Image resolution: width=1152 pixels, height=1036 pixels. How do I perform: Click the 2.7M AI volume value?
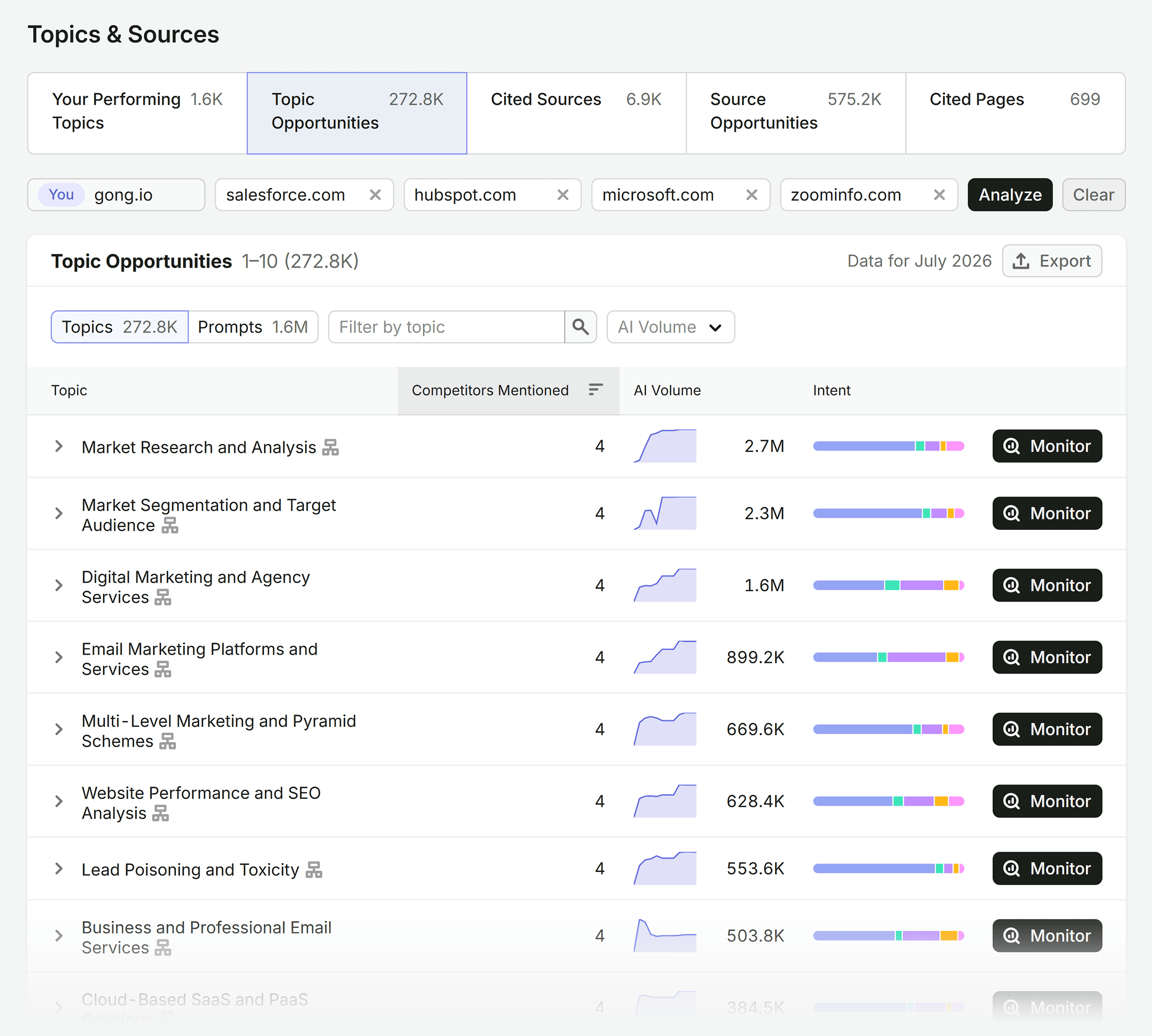point(764,446)
